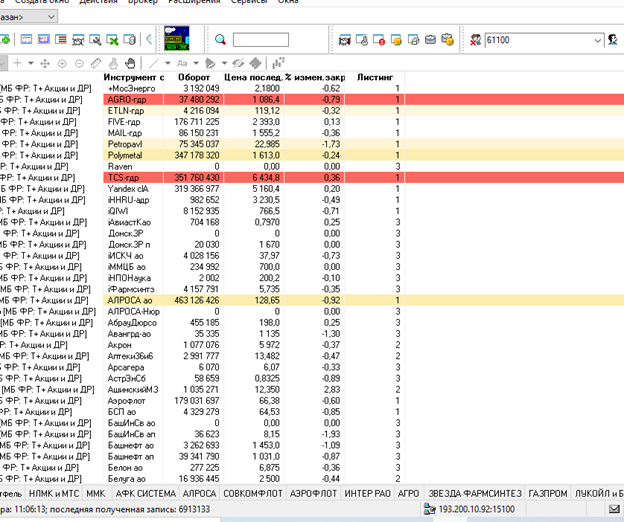
Task: Click the 193.200.10.92:15100 server address text
Action: [476, 509]
